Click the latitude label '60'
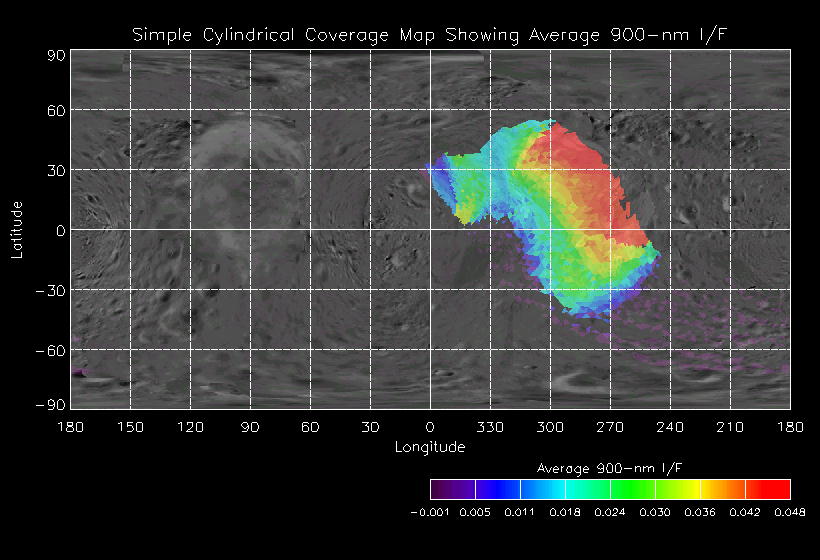The image size is (820, 560). (x=56, y=111)
